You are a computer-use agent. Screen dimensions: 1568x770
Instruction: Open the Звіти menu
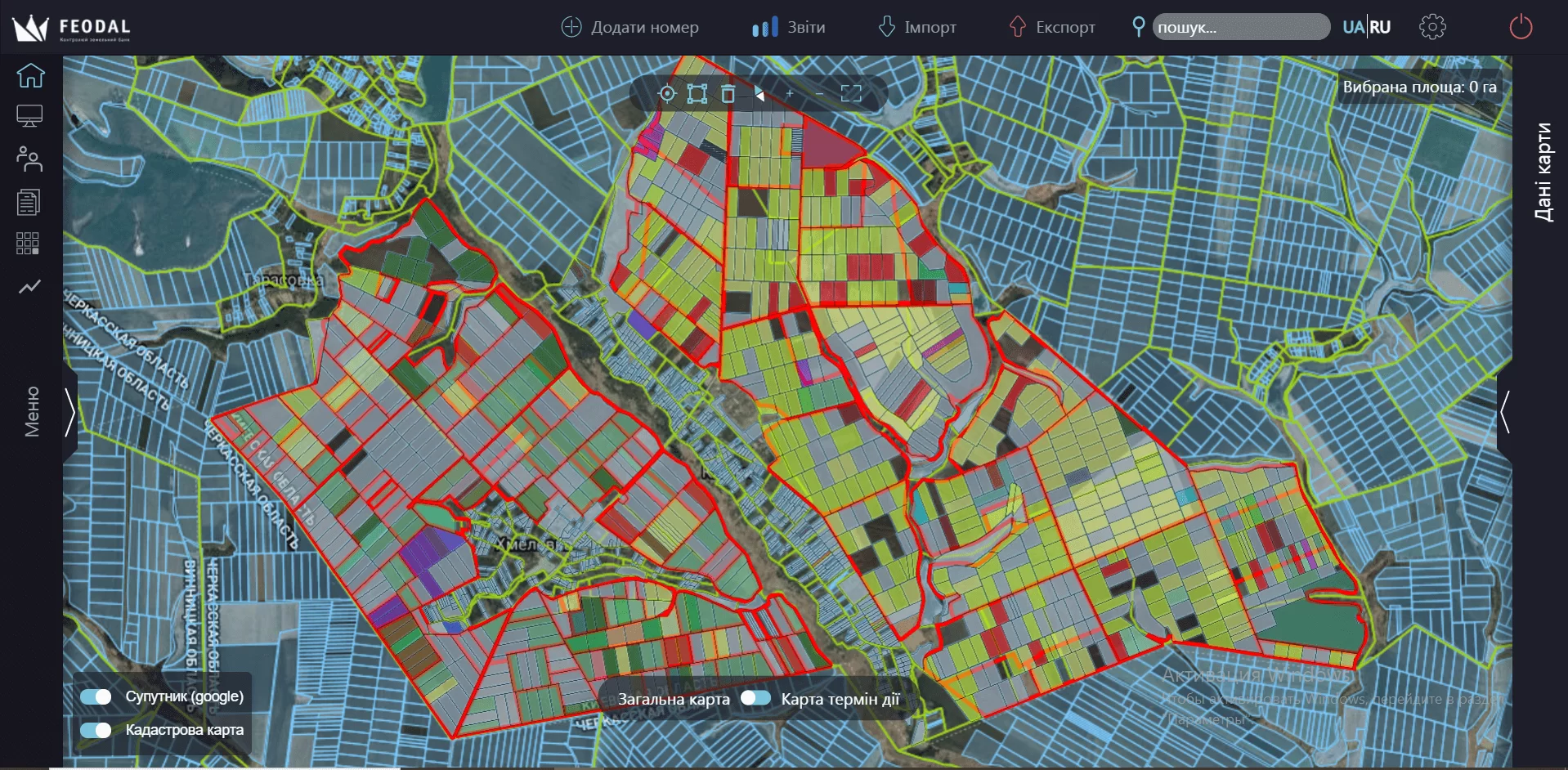789,27
